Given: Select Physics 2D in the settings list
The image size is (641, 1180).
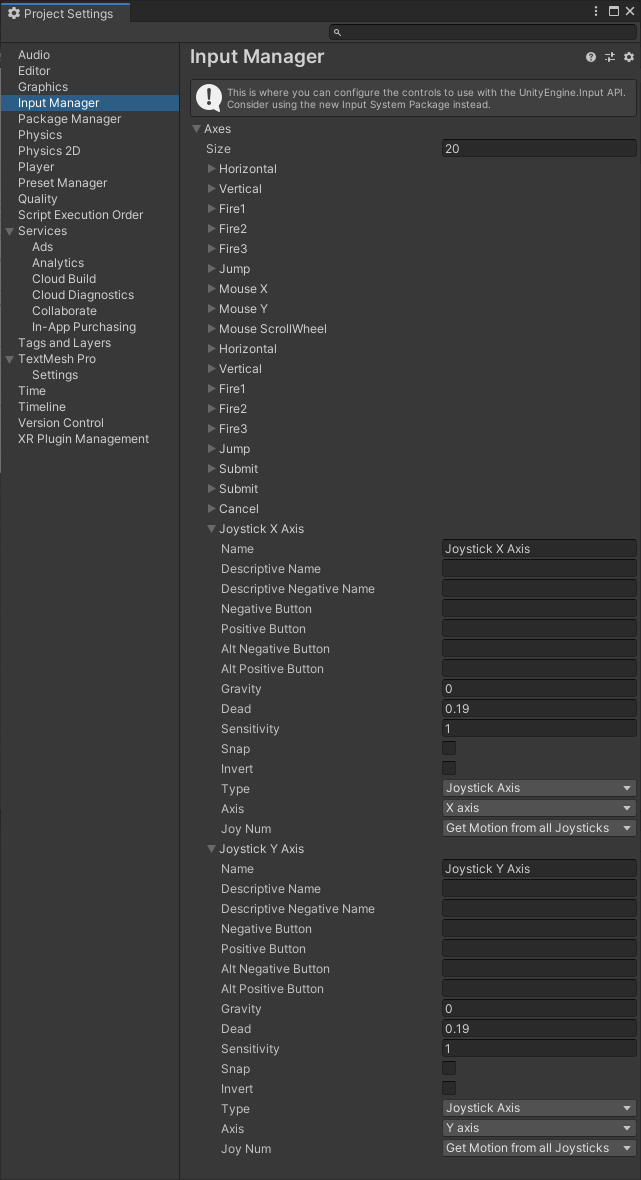Looking at the screenshot, I should [x=49, y=151].
